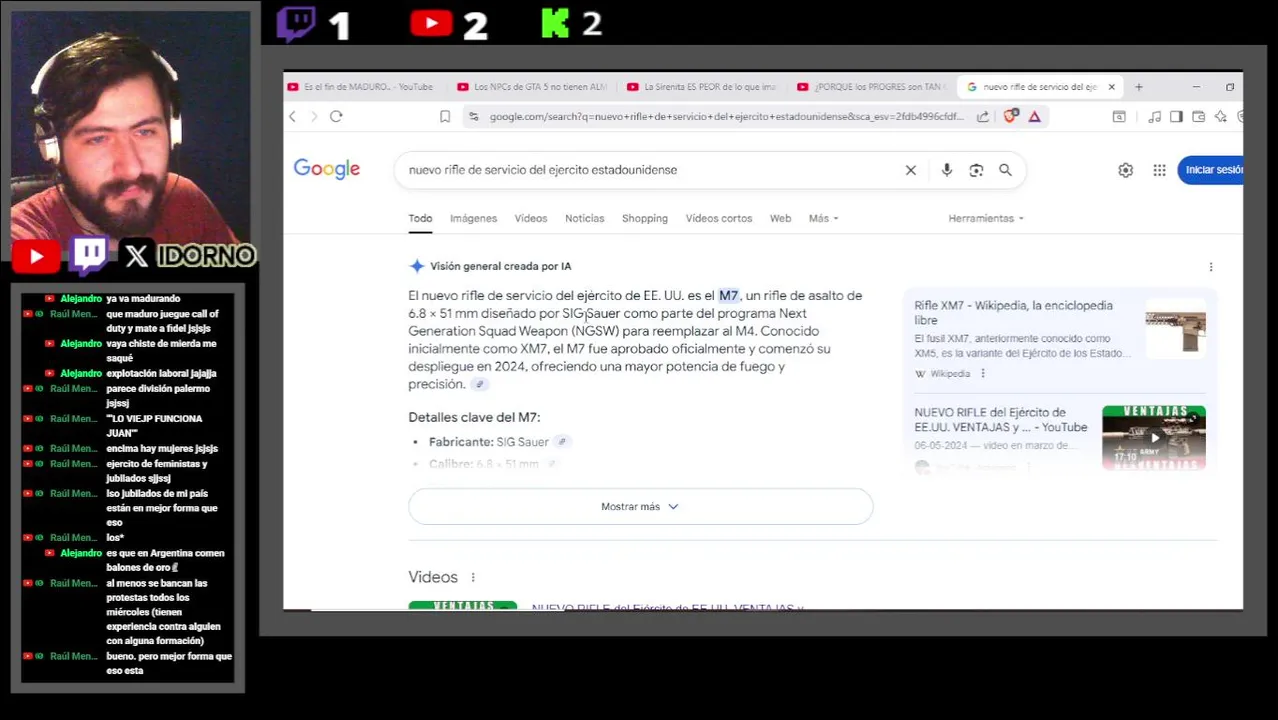The image size is (1278, 720).
Task: Bookmark this page with the bookmark icon
Action: tap(445, 117)
